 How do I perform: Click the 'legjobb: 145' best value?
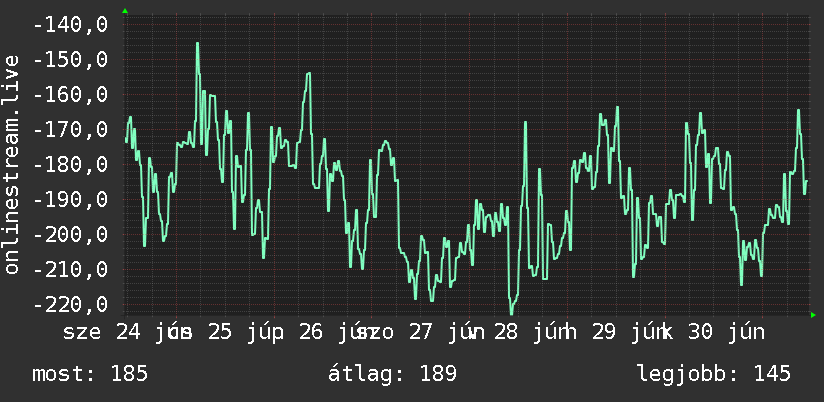coord(714,374)
